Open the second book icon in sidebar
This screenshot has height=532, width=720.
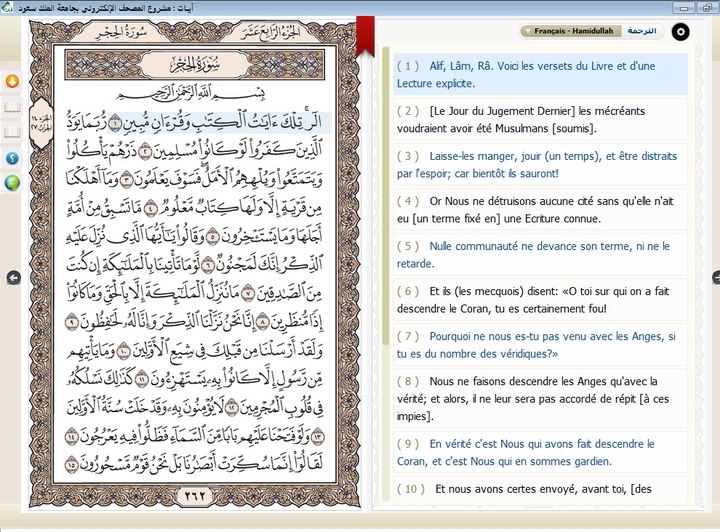[12, 133]
